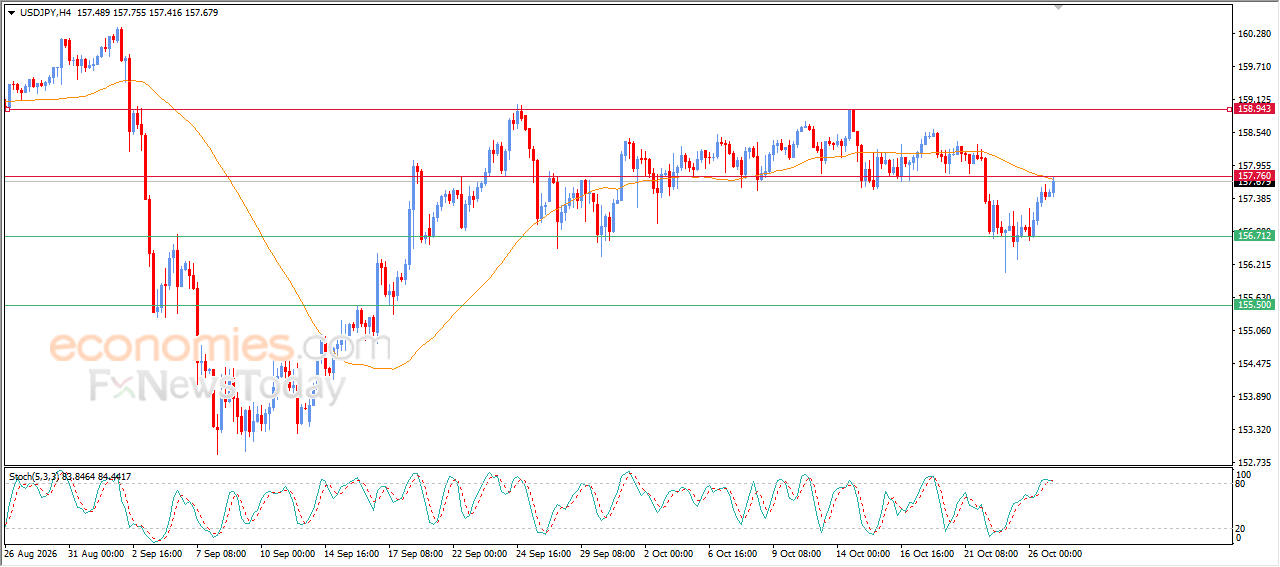The image size is (1280, 567).
Task: Click the 26 Oct 00:00 time label
Action: [1056, 553]
